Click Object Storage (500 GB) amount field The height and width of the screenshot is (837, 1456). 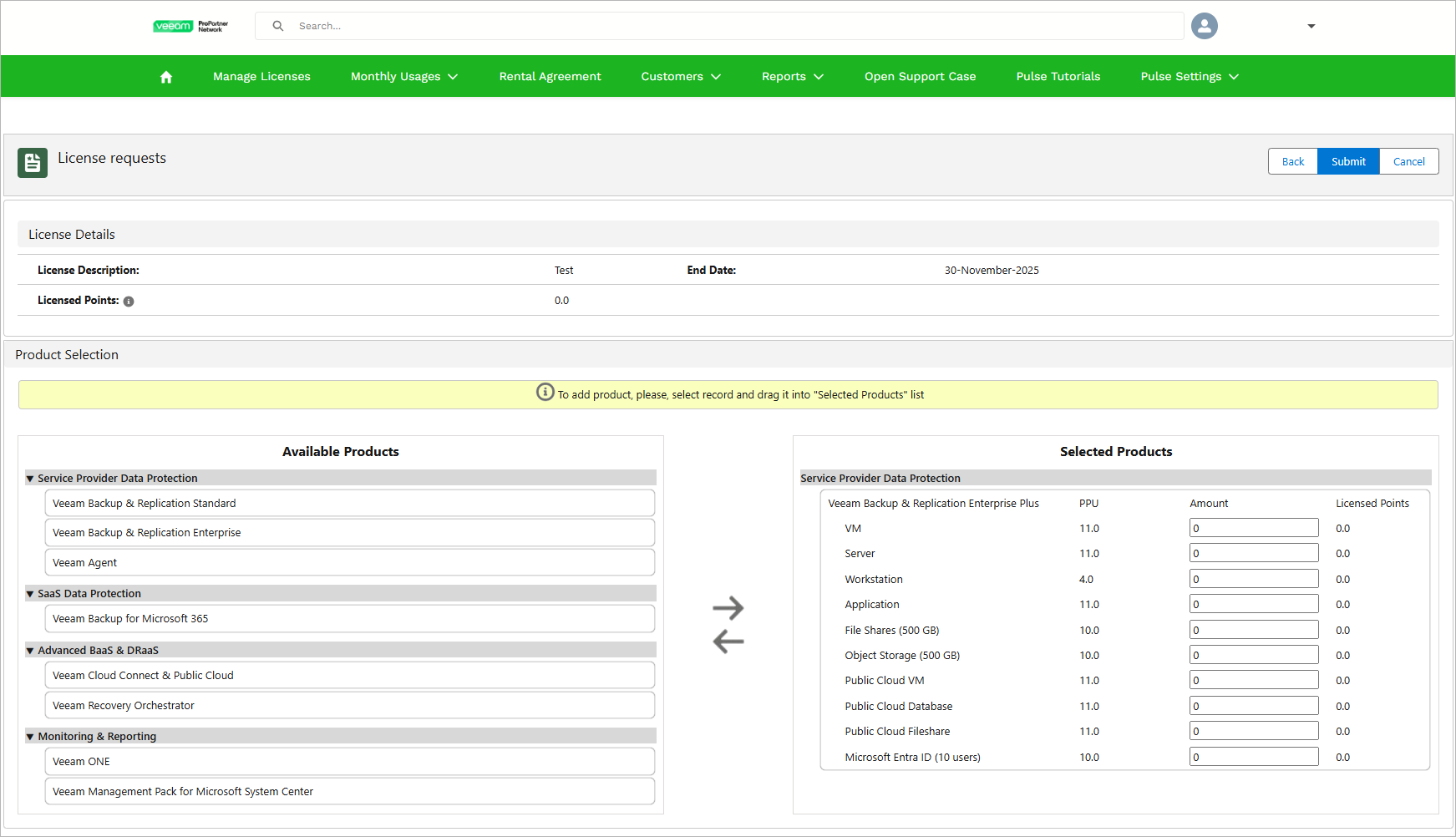coord(1254,655)
